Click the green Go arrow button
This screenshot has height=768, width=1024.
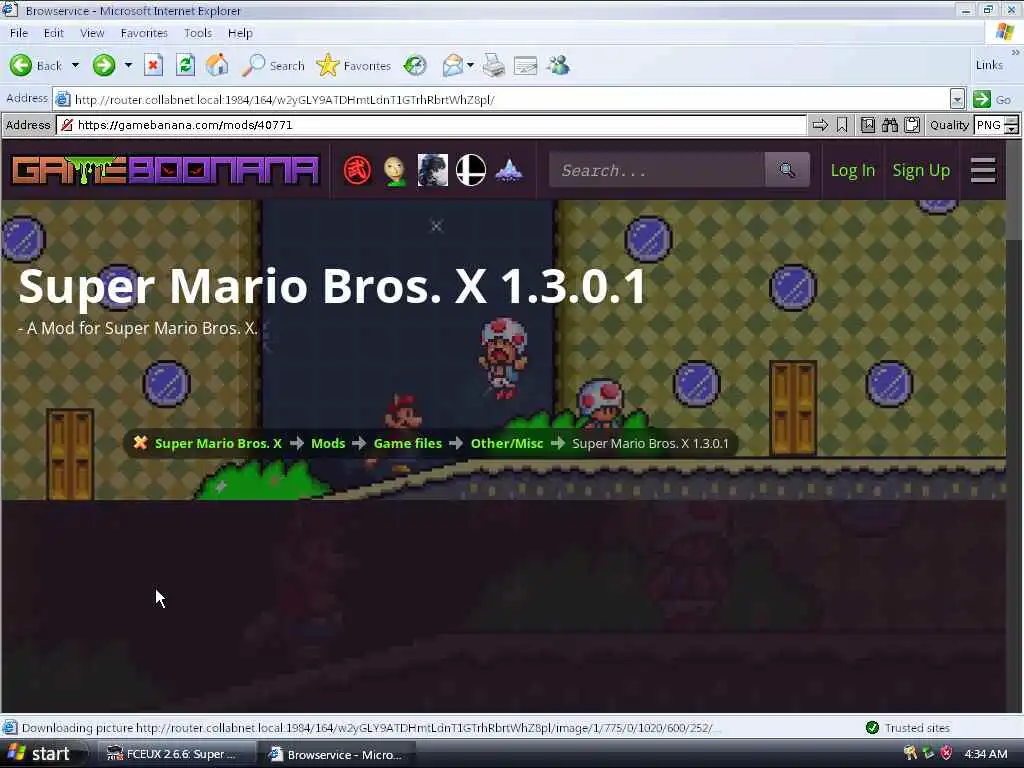point(982,99)
